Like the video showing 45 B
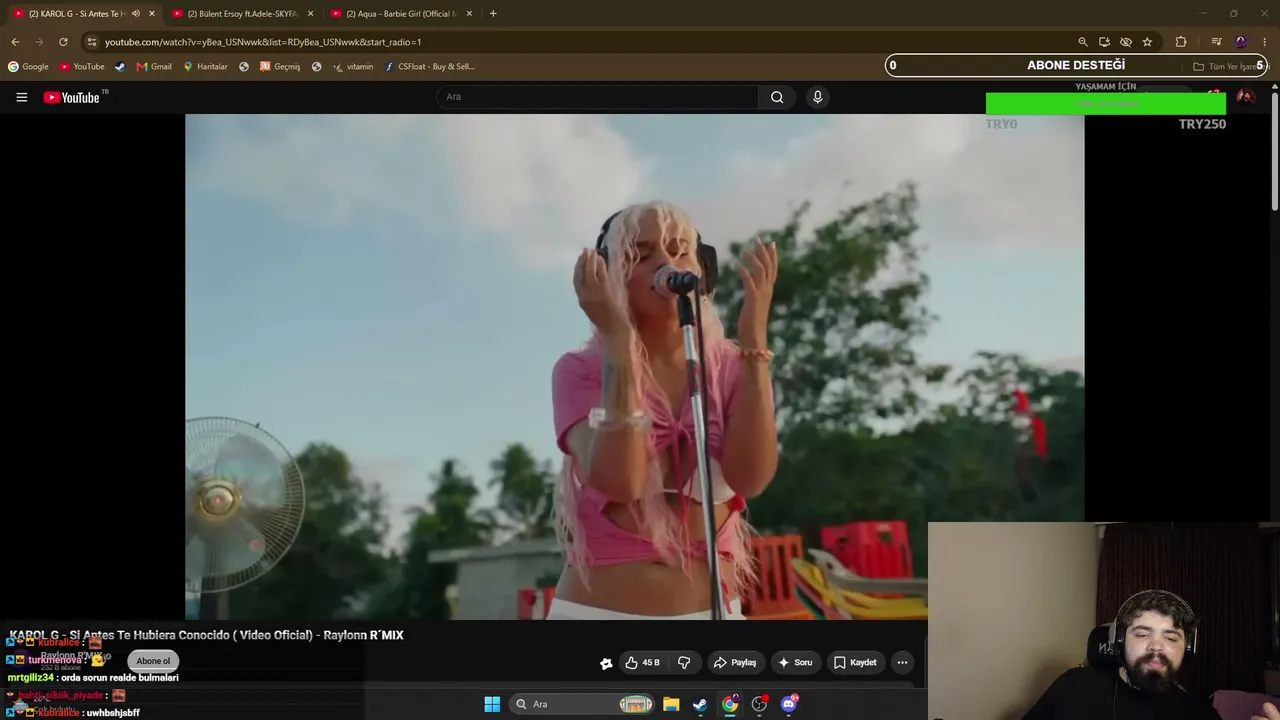The width and height of the screenshot is (1280, 720). 642,662
